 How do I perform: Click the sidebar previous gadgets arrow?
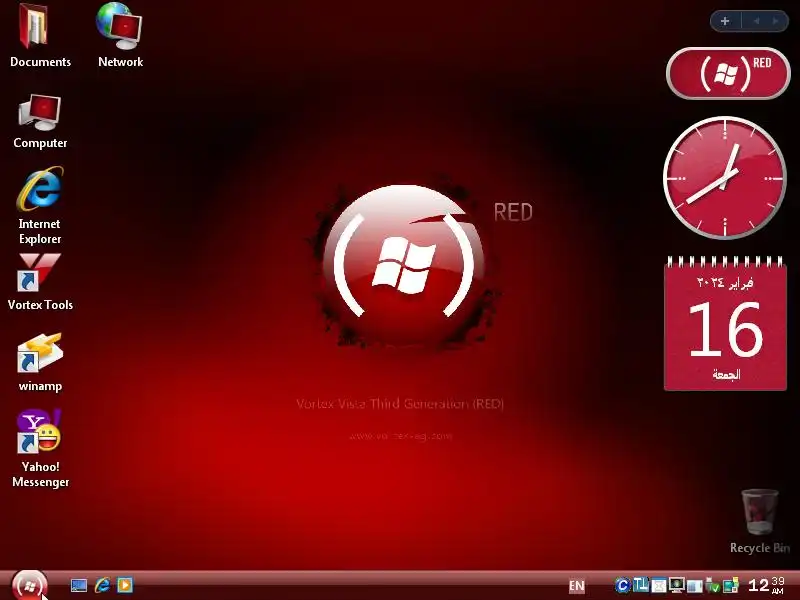(x=757, y=21)
